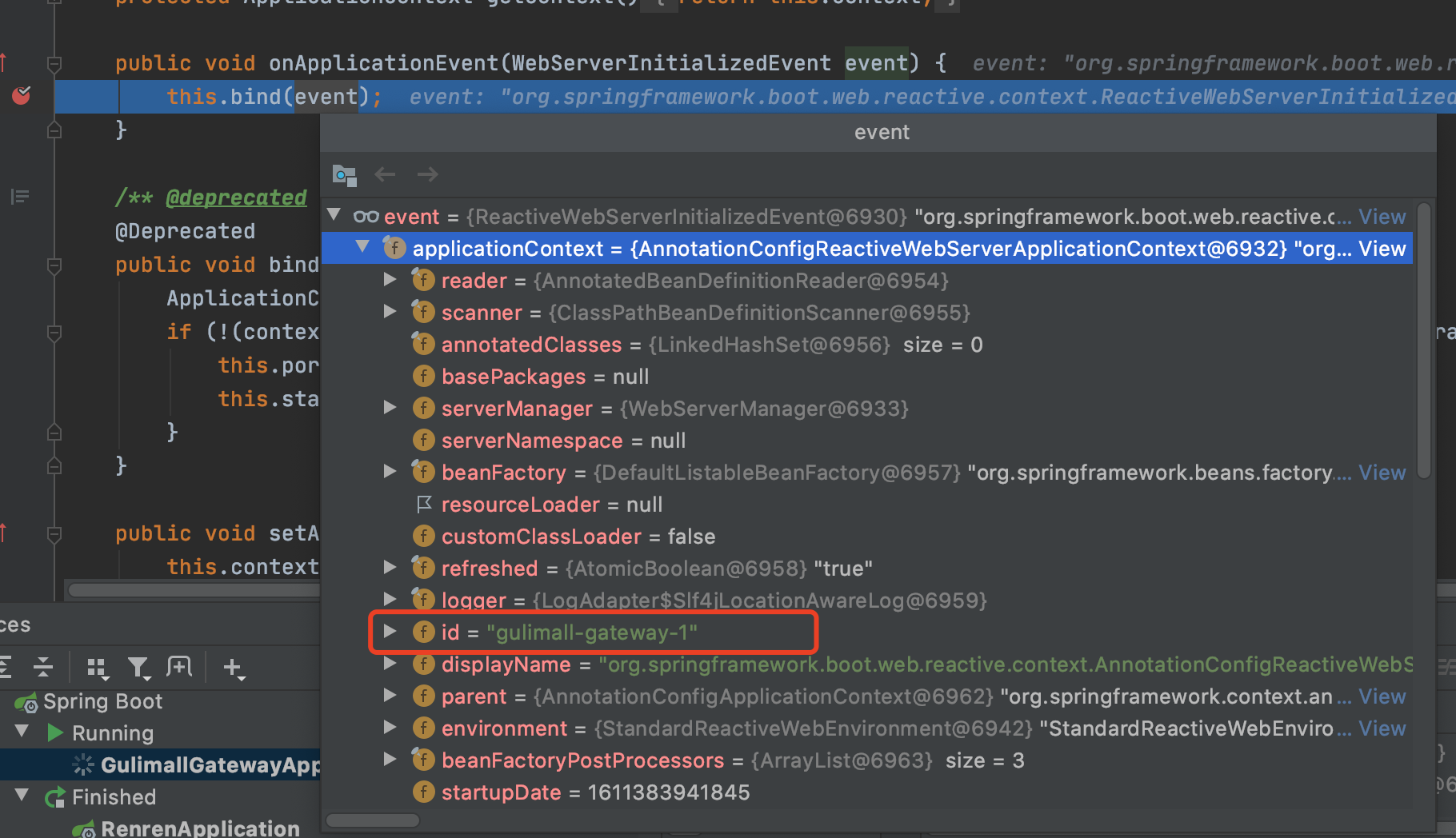Click the event parameter in onApplicationEvent signature
The image size is (1456, 838).
tap(877, 63)
